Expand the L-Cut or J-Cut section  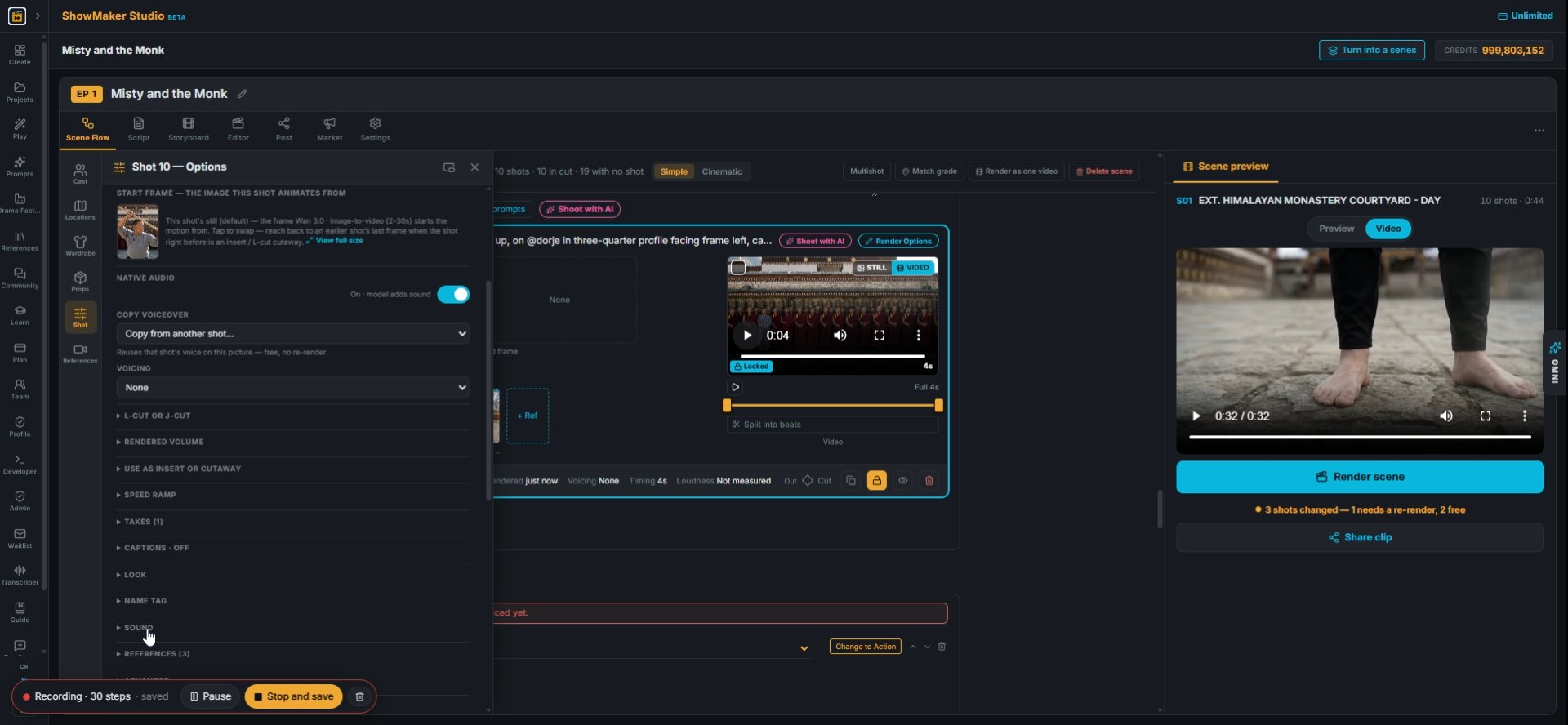(x=293, y=416)
